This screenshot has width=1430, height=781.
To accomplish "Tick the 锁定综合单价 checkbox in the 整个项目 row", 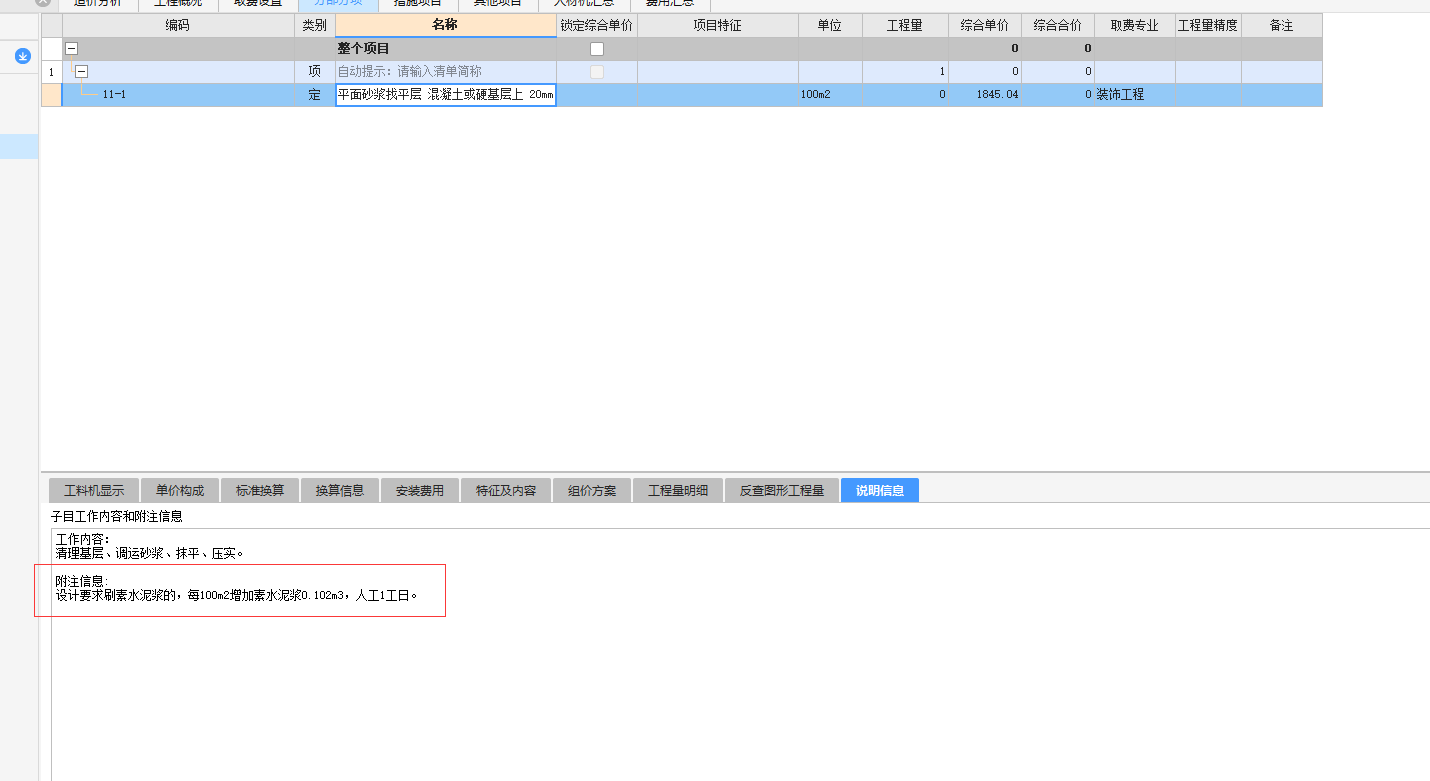I will click(597, 49).
